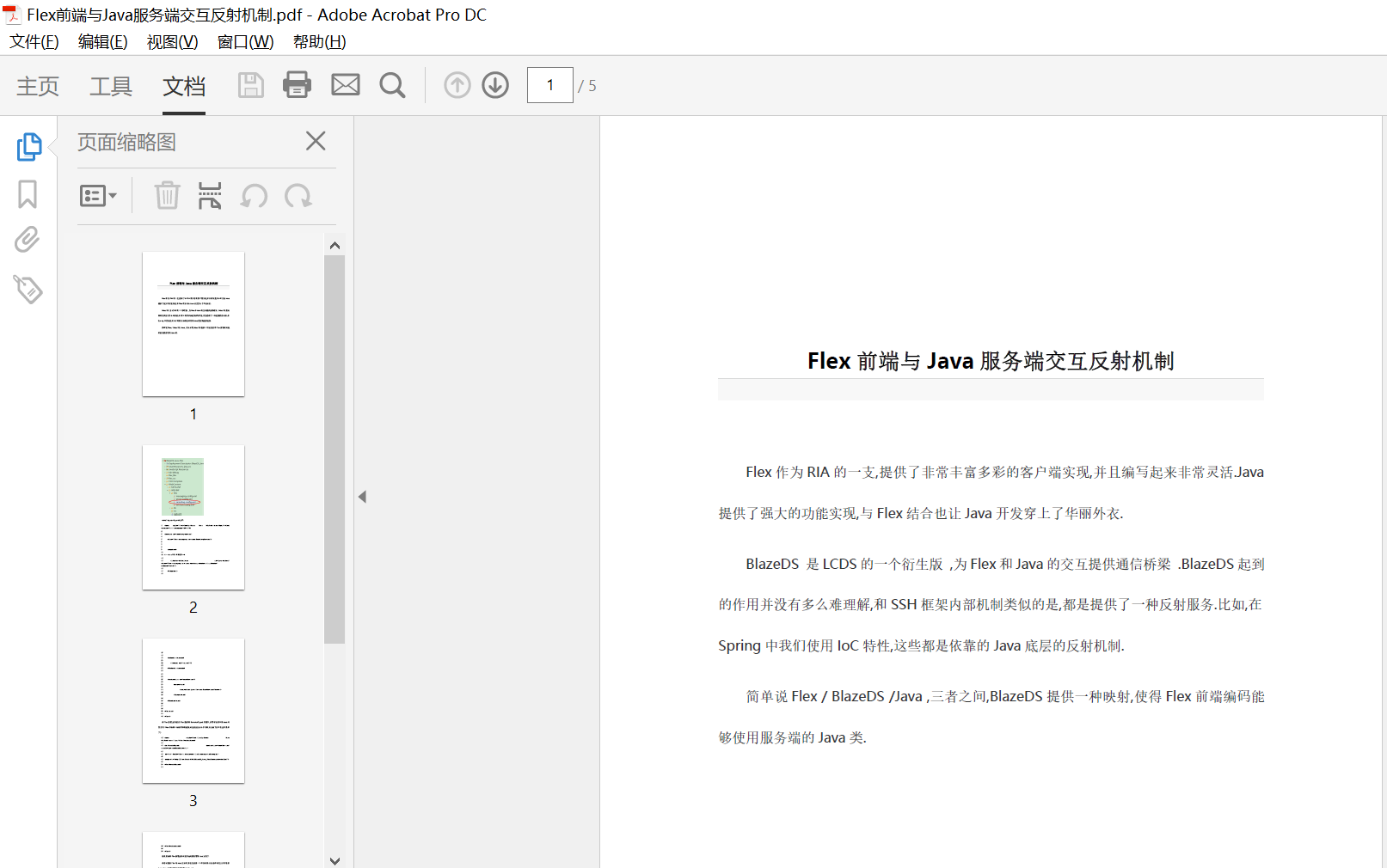The width and height of the screenshot is (1387, 868).
Task: Click the paragraph starting 'Flex 作为 RIA'
Action: (991, 492)
